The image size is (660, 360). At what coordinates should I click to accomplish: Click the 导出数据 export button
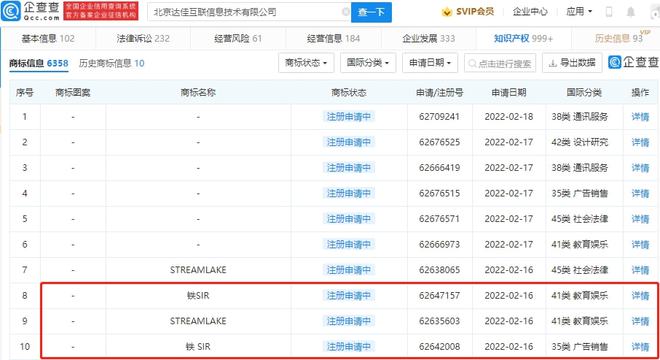click(x=572, y=63)
